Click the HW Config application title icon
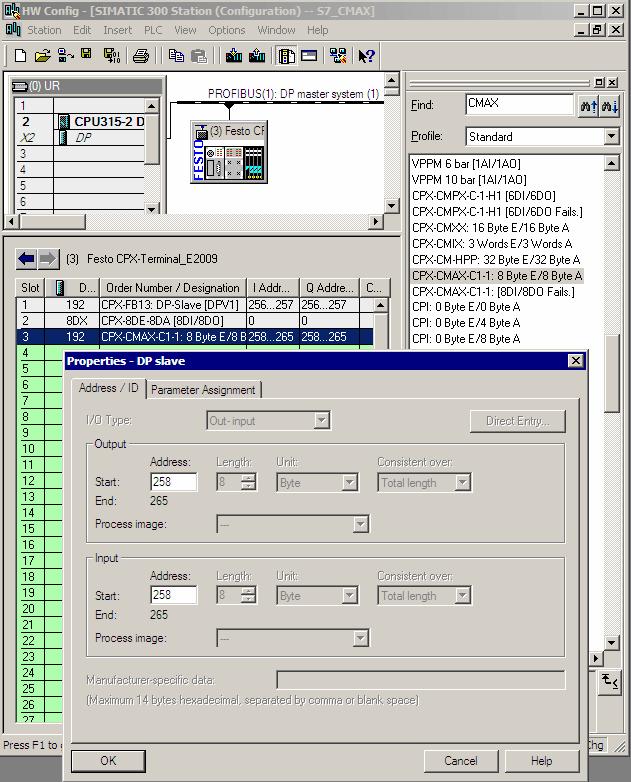Screen dimensions: 631x782 coord(12,10)
